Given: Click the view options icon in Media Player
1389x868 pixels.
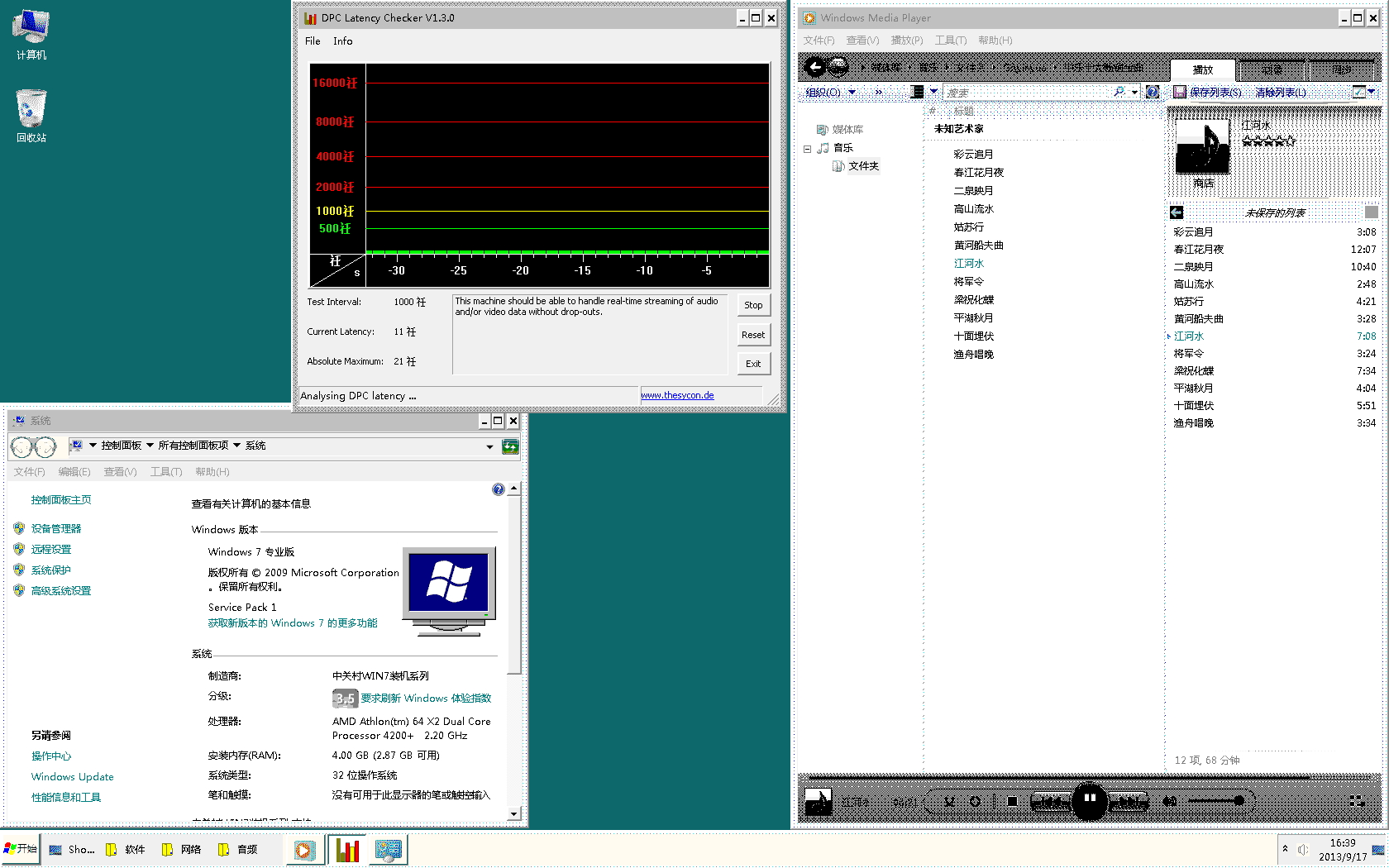Looking at the screenshot, I should pos(917,92).
